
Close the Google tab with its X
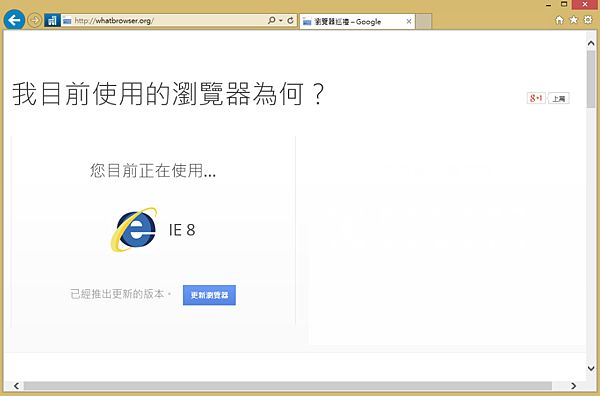tap(409, 21)
